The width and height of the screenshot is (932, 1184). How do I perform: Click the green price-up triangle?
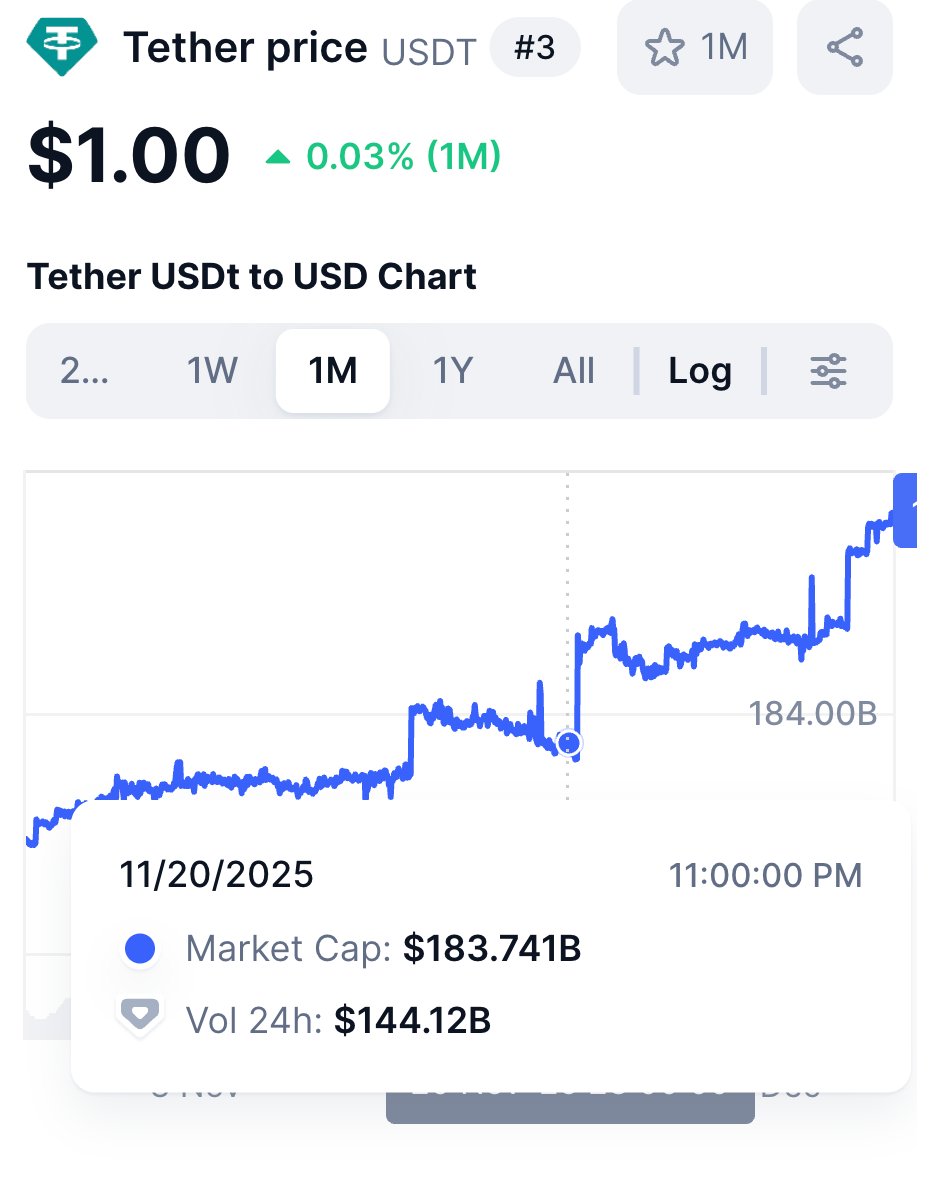278,157
